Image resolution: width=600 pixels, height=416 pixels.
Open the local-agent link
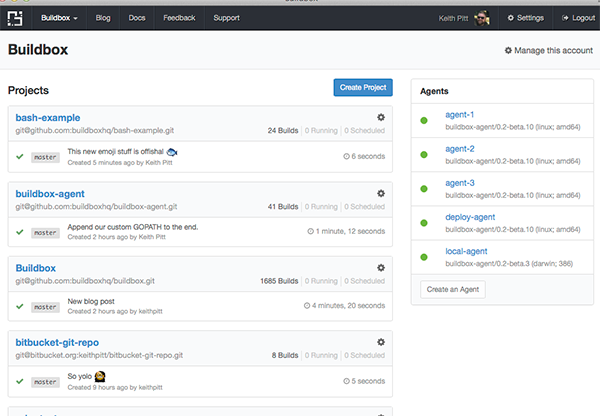(x=465, y=250)
